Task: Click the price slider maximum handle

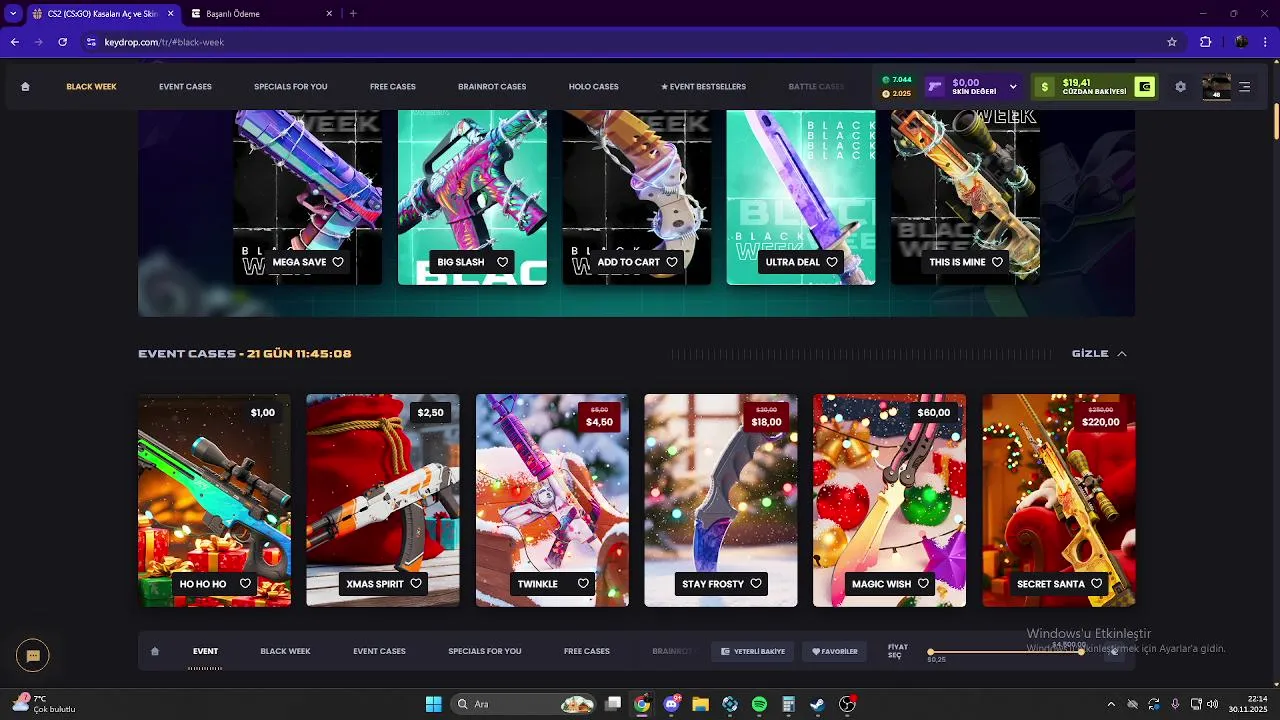Action: pos(1081,652)
